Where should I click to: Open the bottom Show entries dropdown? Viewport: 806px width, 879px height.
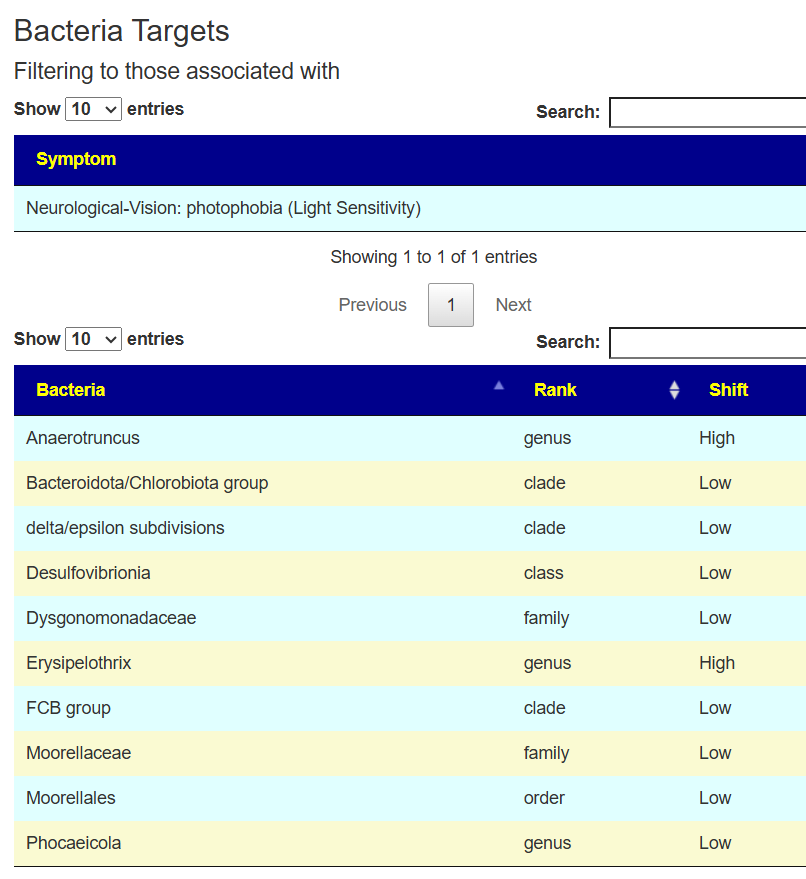93,339
